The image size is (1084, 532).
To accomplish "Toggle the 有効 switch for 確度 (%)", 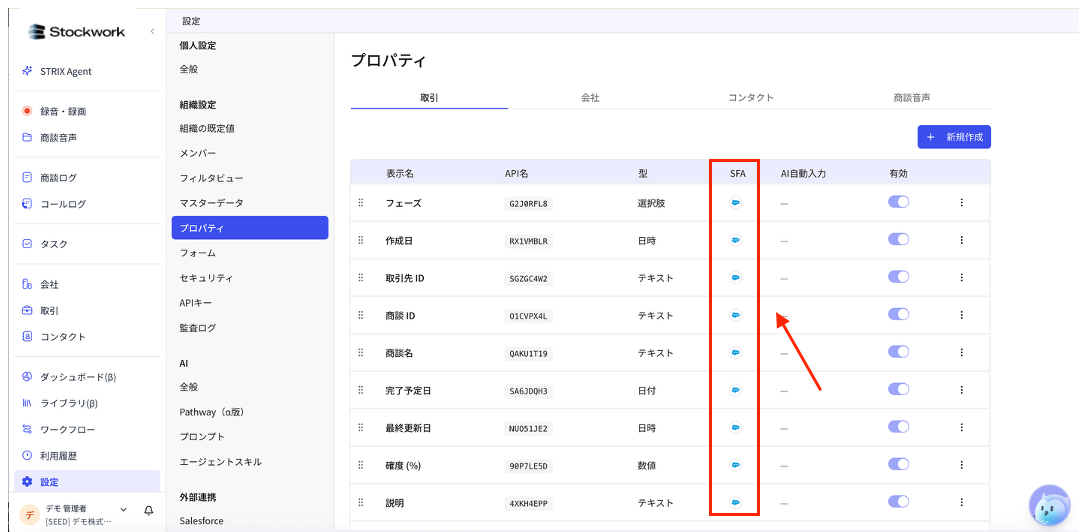I will pos(898,464).
